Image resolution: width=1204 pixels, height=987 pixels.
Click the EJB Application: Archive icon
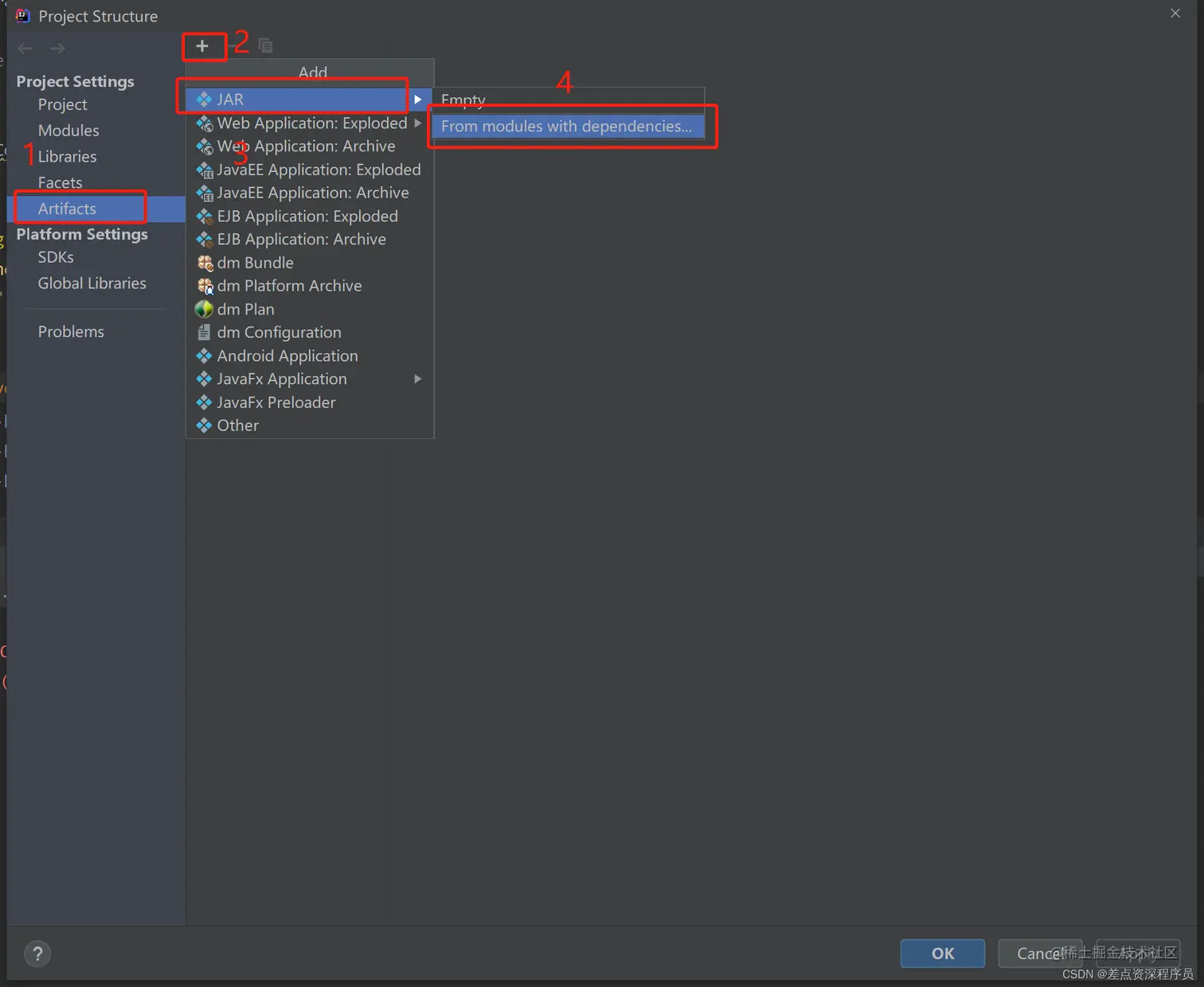click(x=204, y=240)
